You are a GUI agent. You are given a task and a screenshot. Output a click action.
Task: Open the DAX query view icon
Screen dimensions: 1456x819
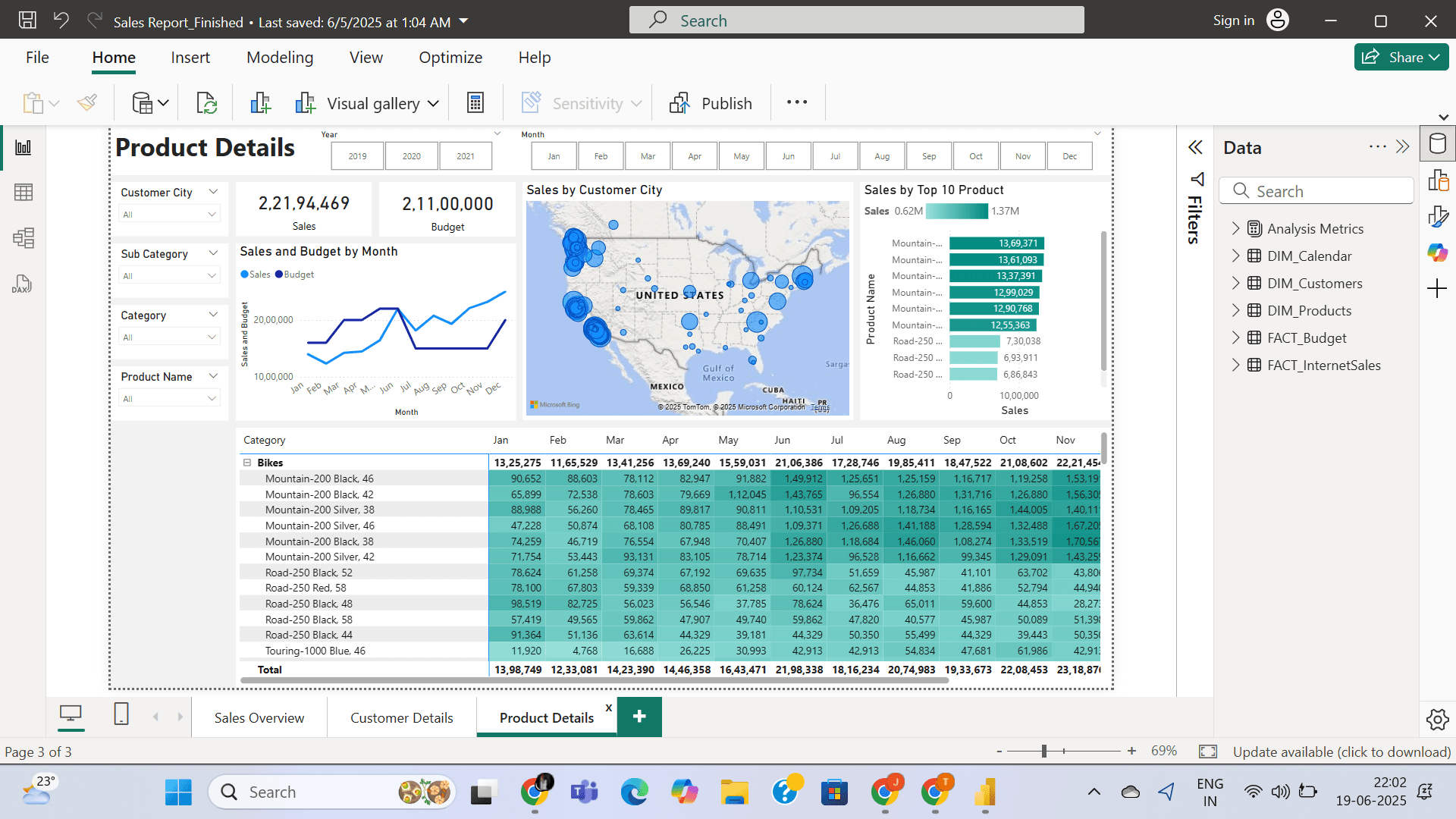(22, 284)
